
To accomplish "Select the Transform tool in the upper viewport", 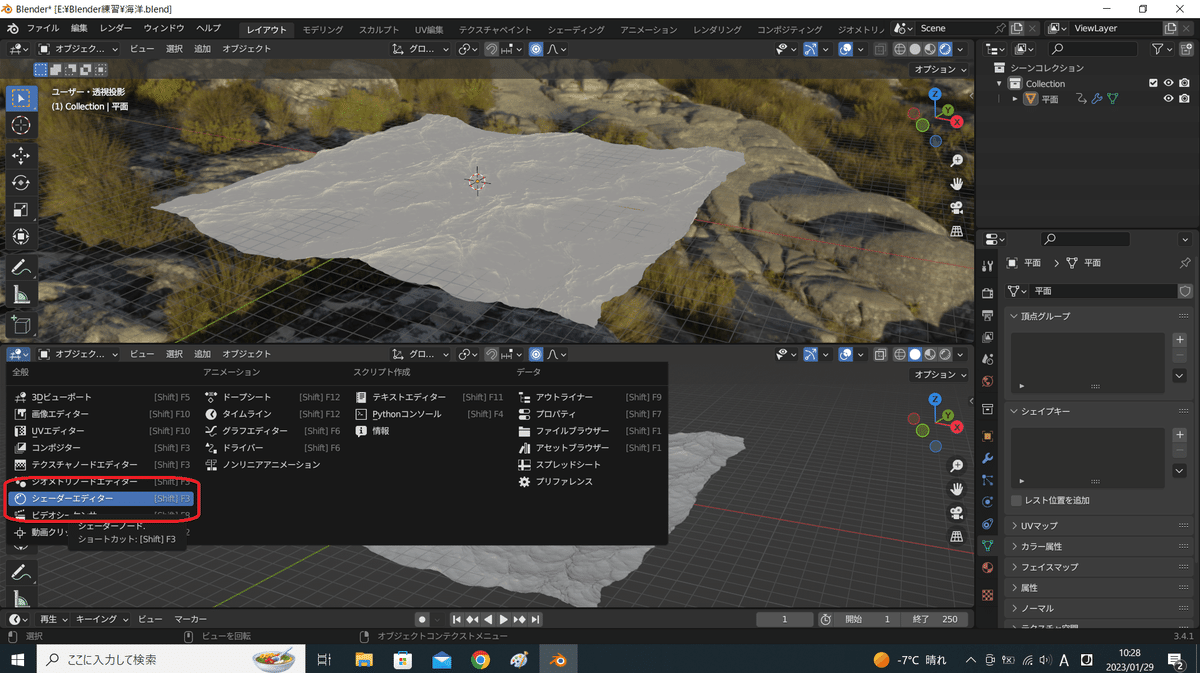I will pyautogui.click(x=21, y=237).
